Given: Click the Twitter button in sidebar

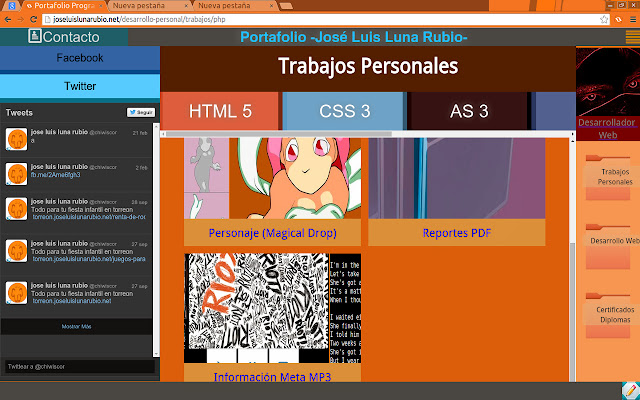Looking at the screenshot, I should pos(80,86).
